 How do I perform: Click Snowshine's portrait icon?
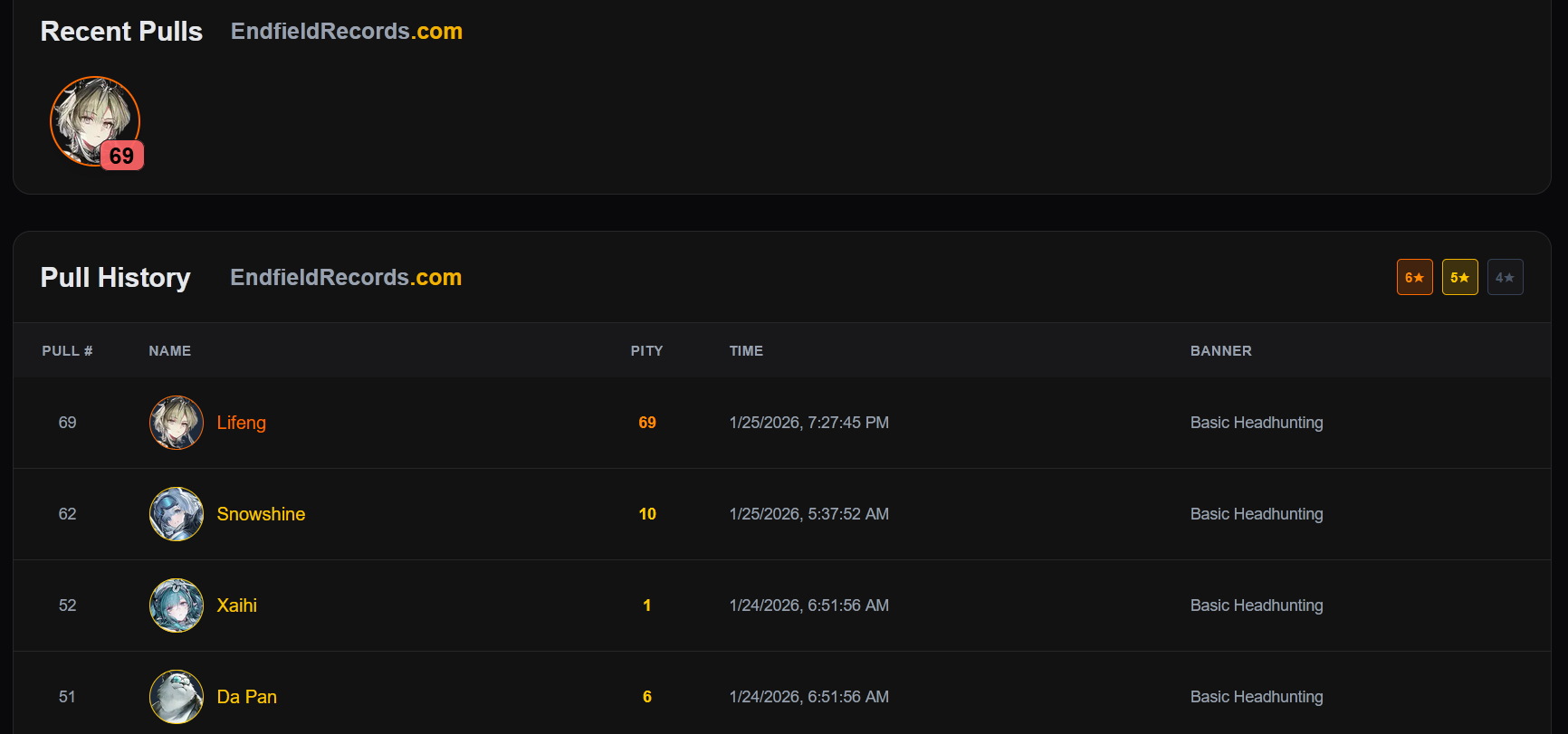(177, 514)
